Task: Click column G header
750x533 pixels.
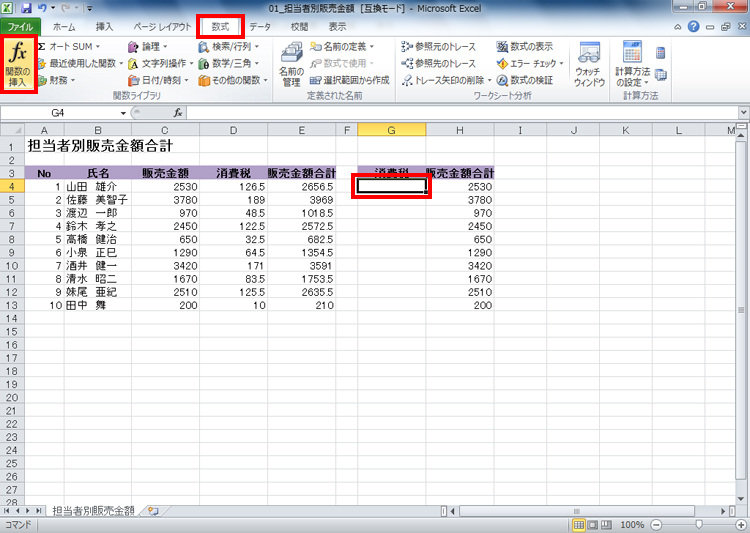Action: coord(392,130)
